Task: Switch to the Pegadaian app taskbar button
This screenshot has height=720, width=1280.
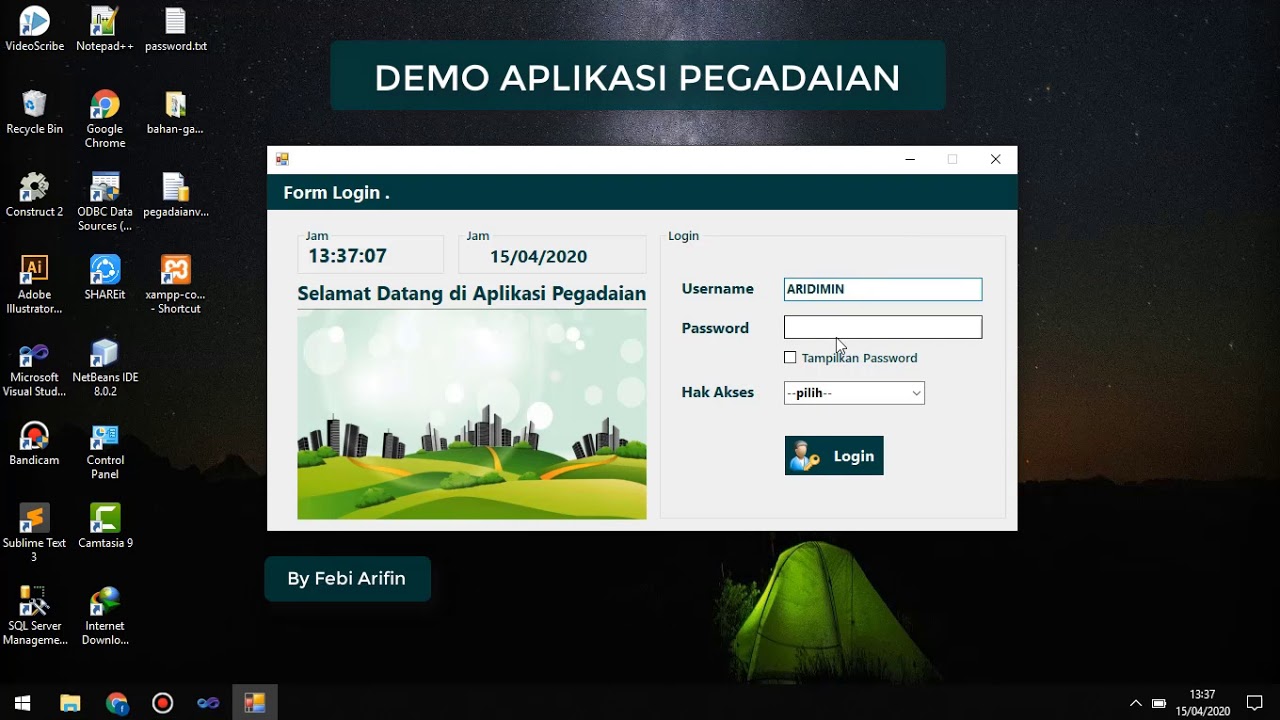Action: (255, 703)
